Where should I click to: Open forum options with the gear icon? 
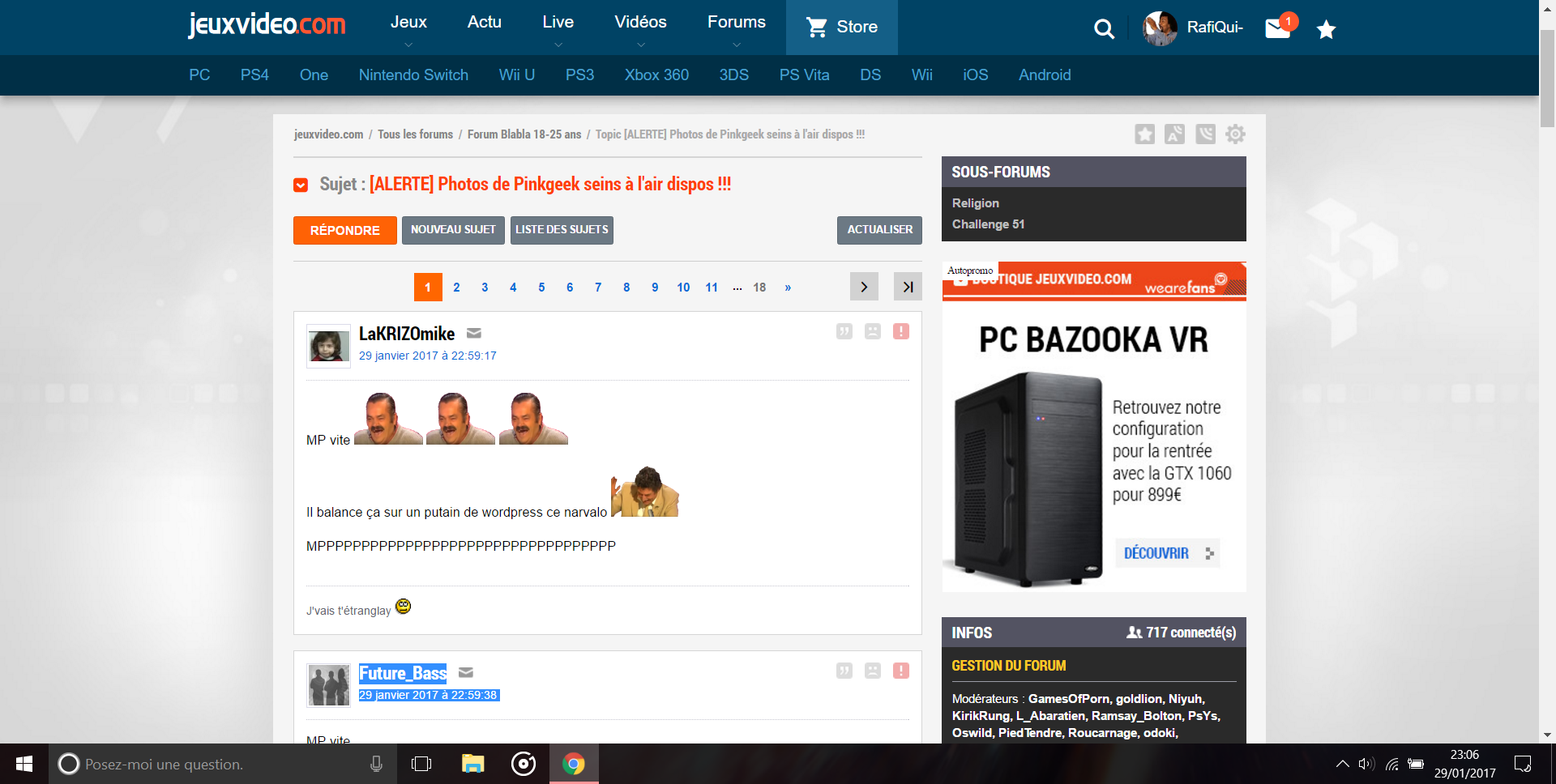tap(1235, 134)
